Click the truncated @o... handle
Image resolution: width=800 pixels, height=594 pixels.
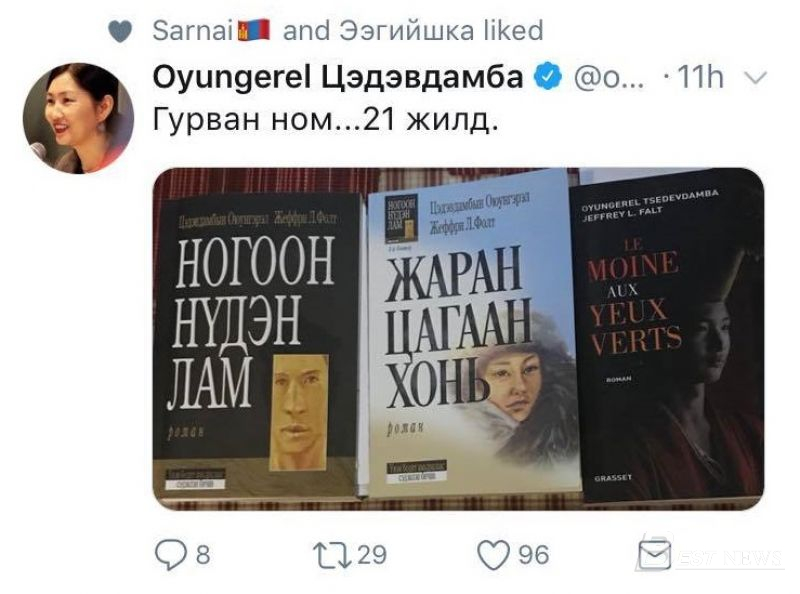point(609,78)
